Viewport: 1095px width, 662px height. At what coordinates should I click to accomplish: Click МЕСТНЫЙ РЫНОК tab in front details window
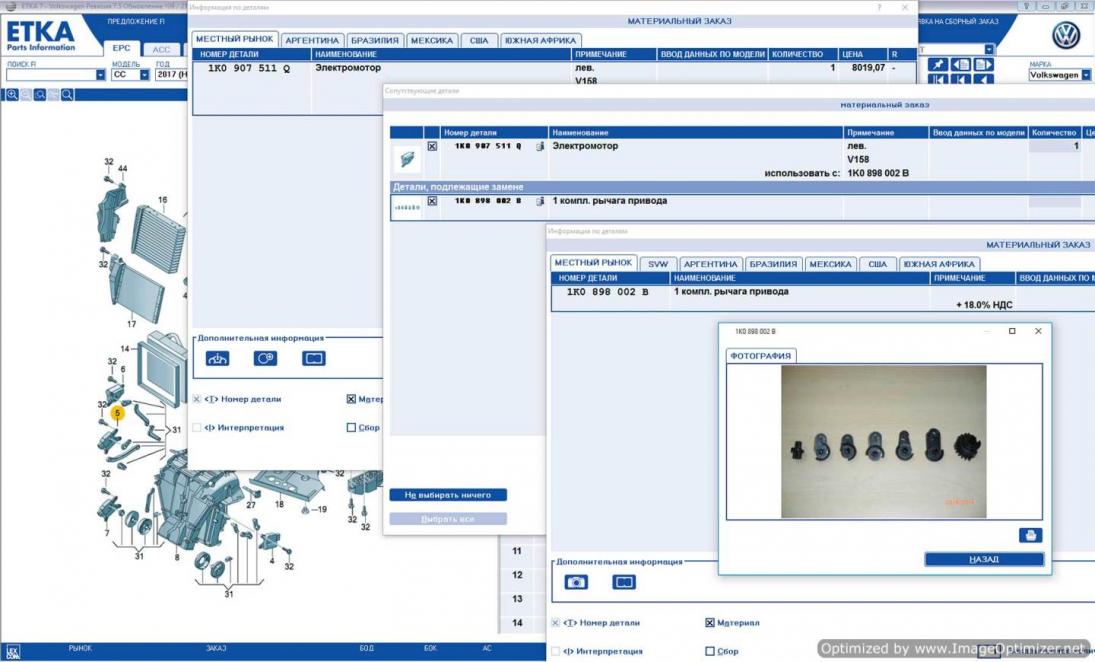[x=593, y=263]
